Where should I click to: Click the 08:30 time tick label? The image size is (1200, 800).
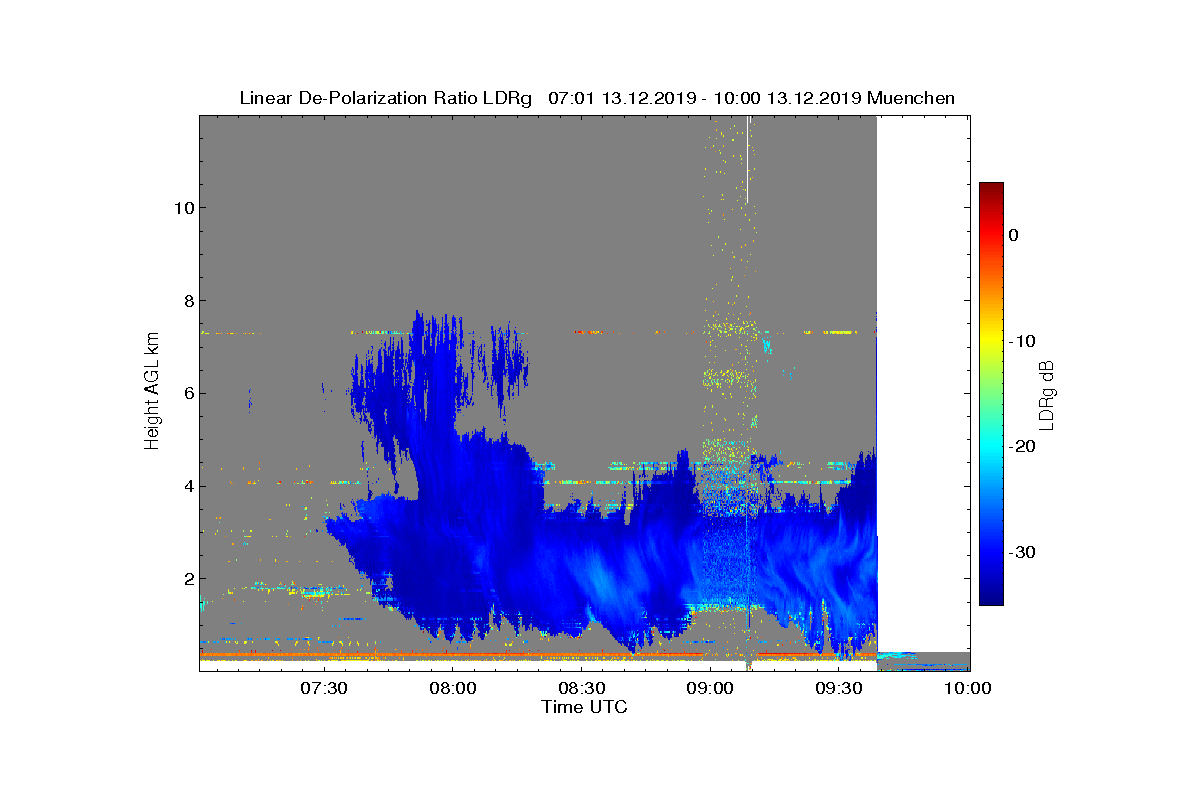pyautogui.click(x=582, y=688)
